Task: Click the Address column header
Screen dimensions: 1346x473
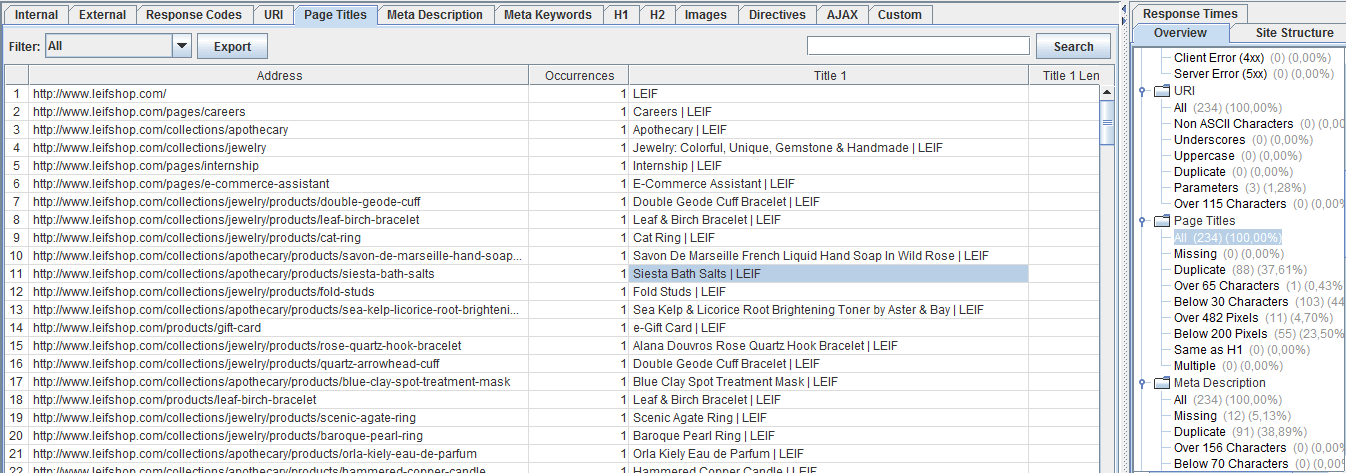Action: point(279,75)
